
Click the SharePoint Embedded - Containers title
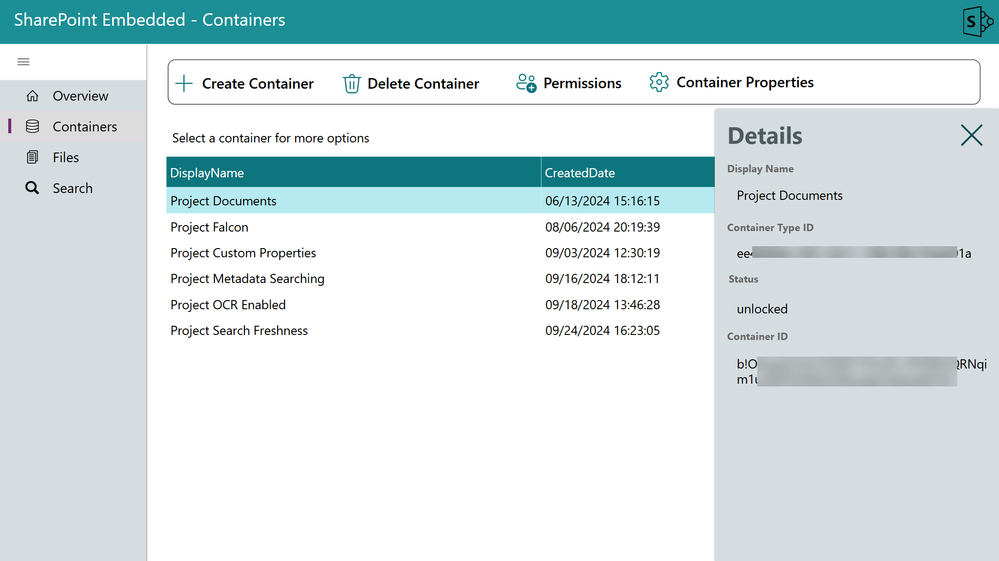[150, 20]
